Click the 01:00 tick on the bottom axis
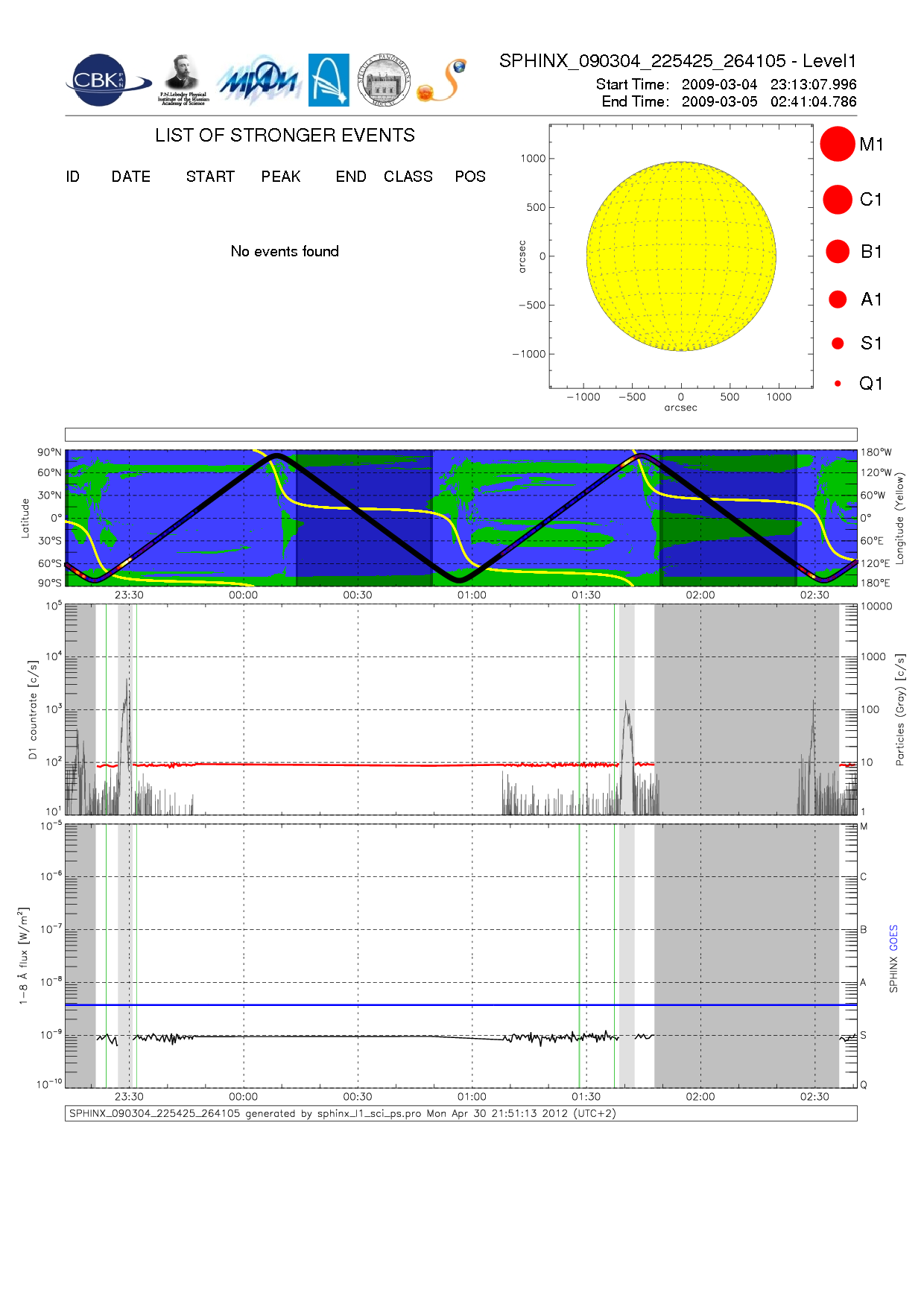This screenshot has width=924, height=1307. [472, 1097]
